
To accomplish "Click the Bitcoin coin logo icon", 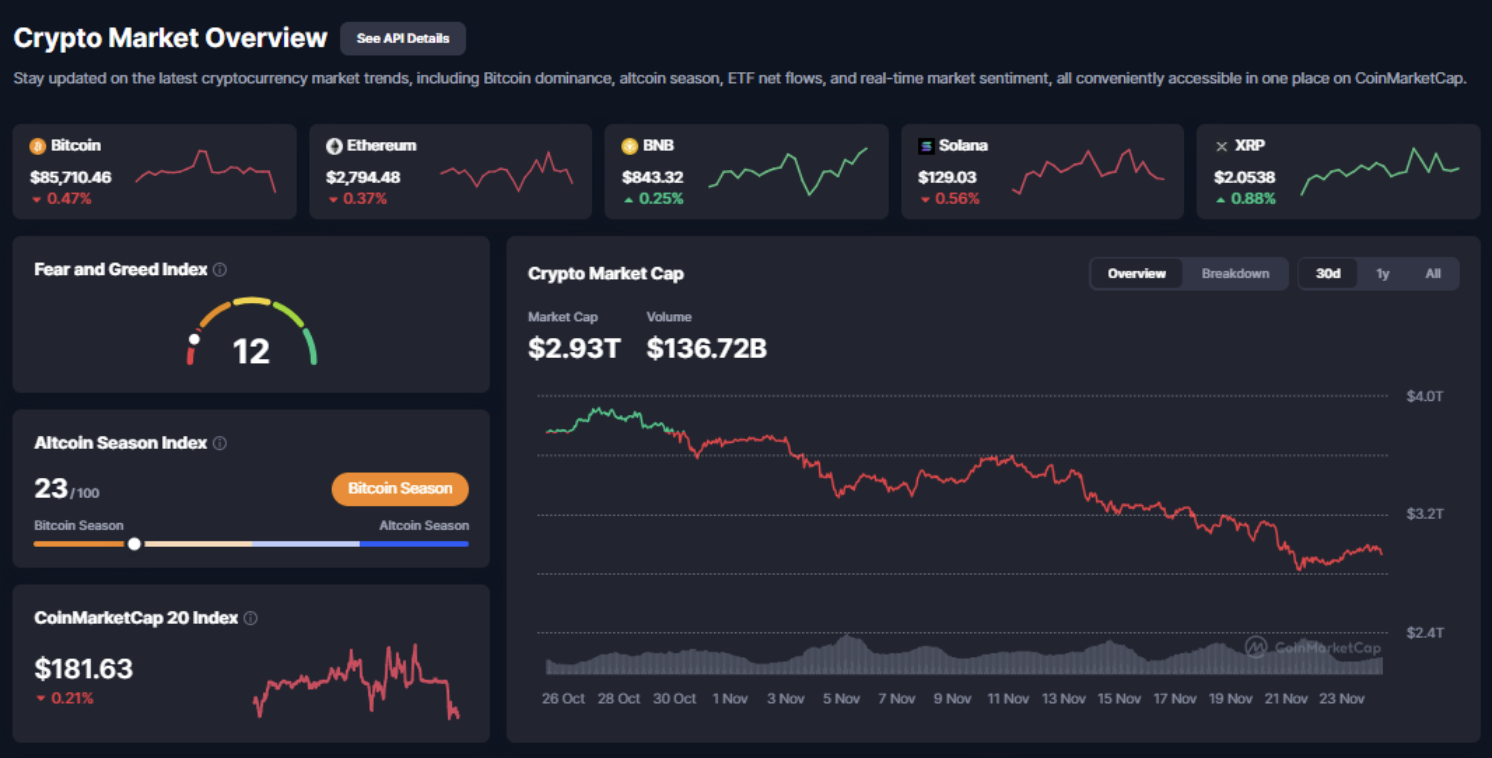I will pyautogui.click(x=37, y=145).
